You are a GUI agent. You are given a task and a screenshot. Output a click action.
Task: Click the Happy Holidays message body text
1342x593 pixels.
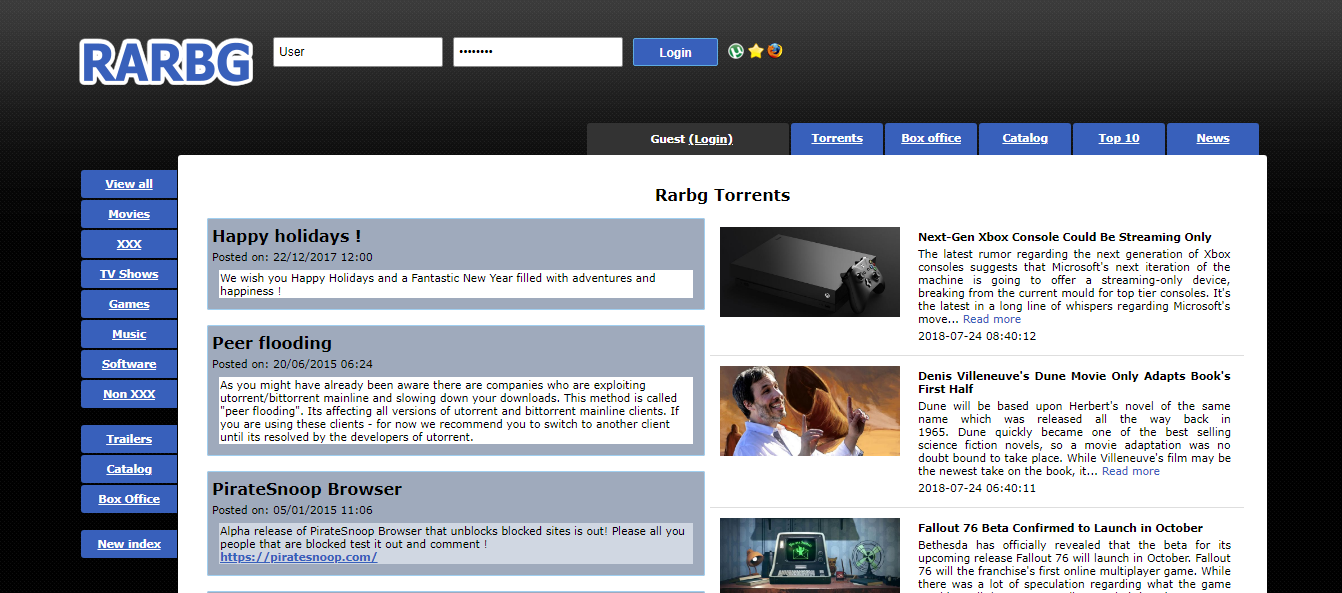[x=455, y=284]
